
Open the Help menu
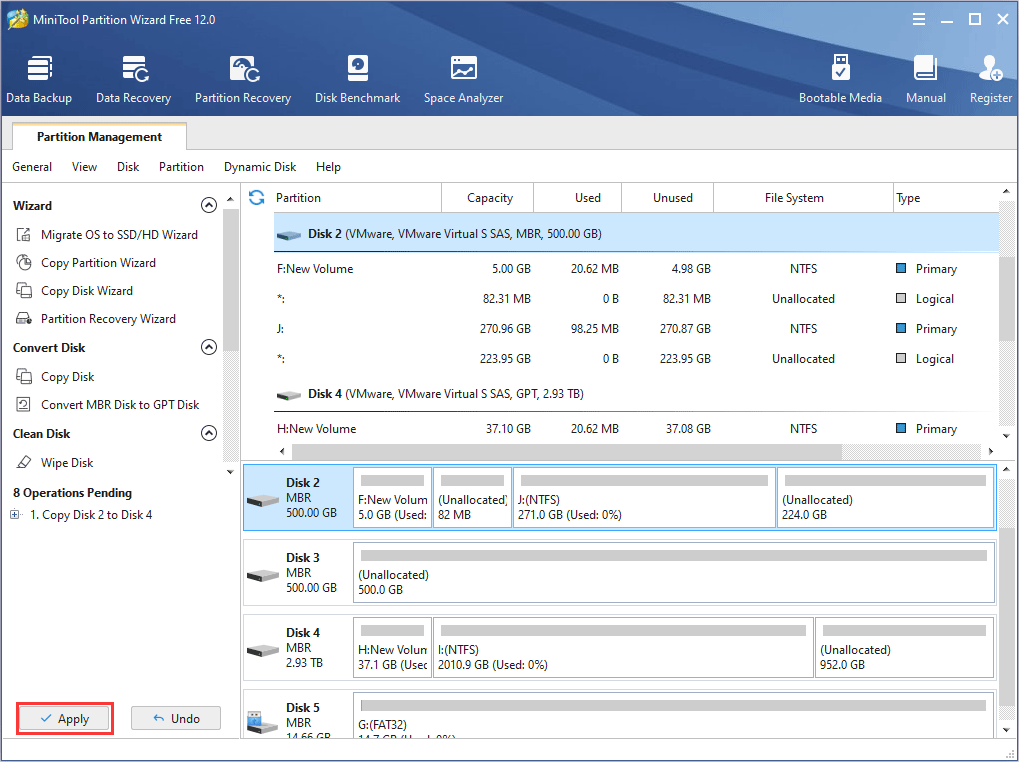[x=328, y=167]
